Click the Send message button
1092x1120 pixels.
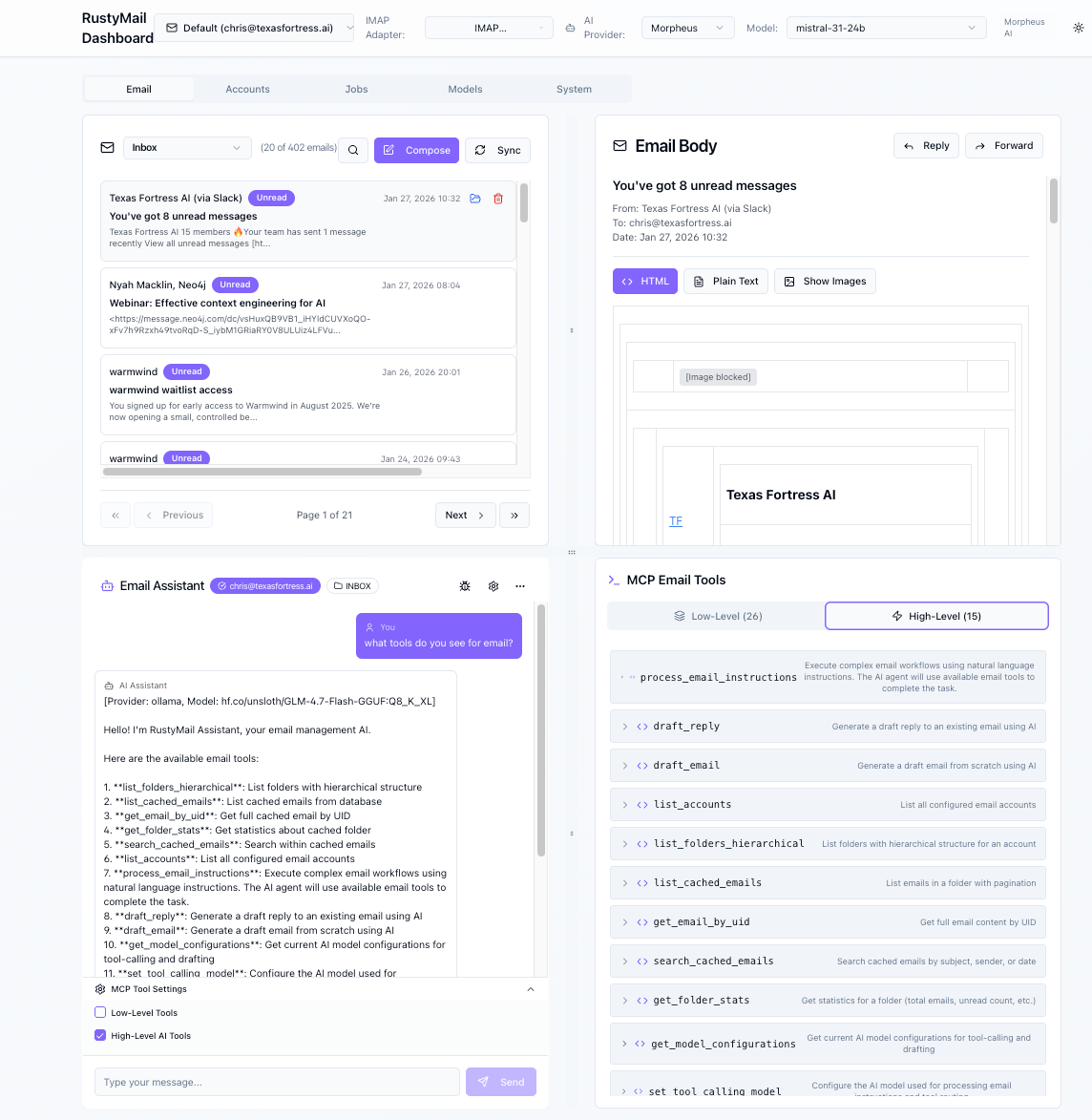click(500, 1082)
